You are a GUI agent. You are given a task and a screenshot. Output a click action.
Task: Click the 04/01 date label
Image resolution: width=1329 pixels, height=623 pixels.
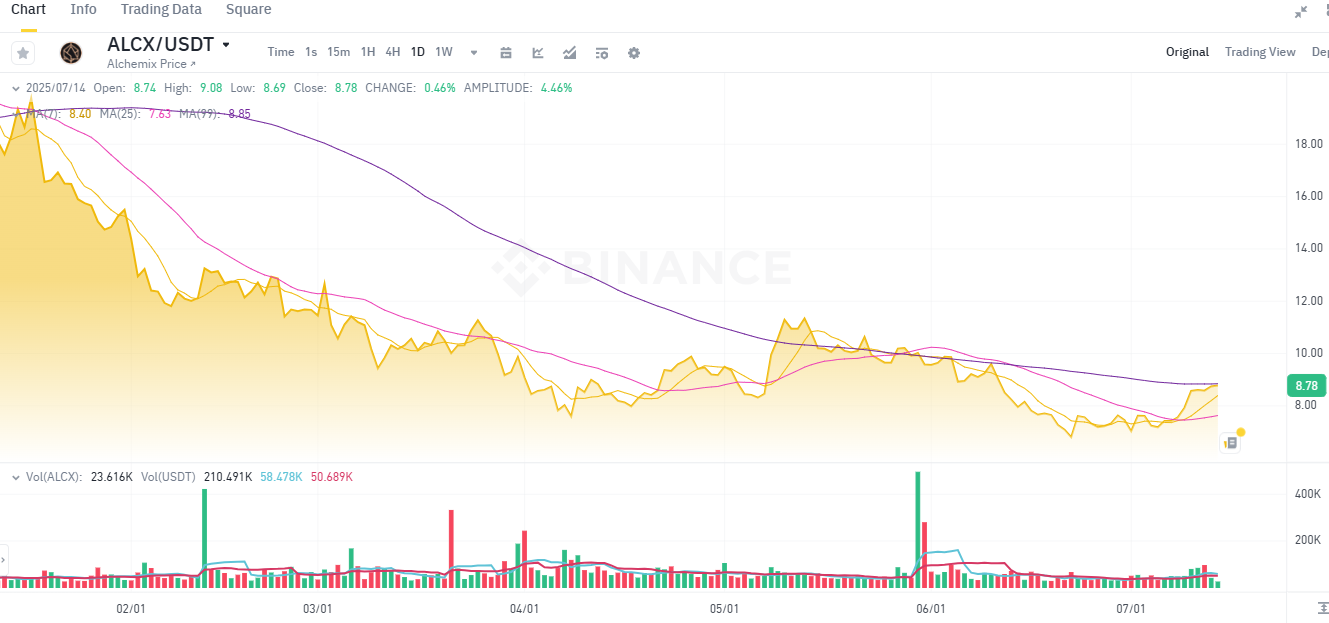pyautogui.click(x=524, y=608)
